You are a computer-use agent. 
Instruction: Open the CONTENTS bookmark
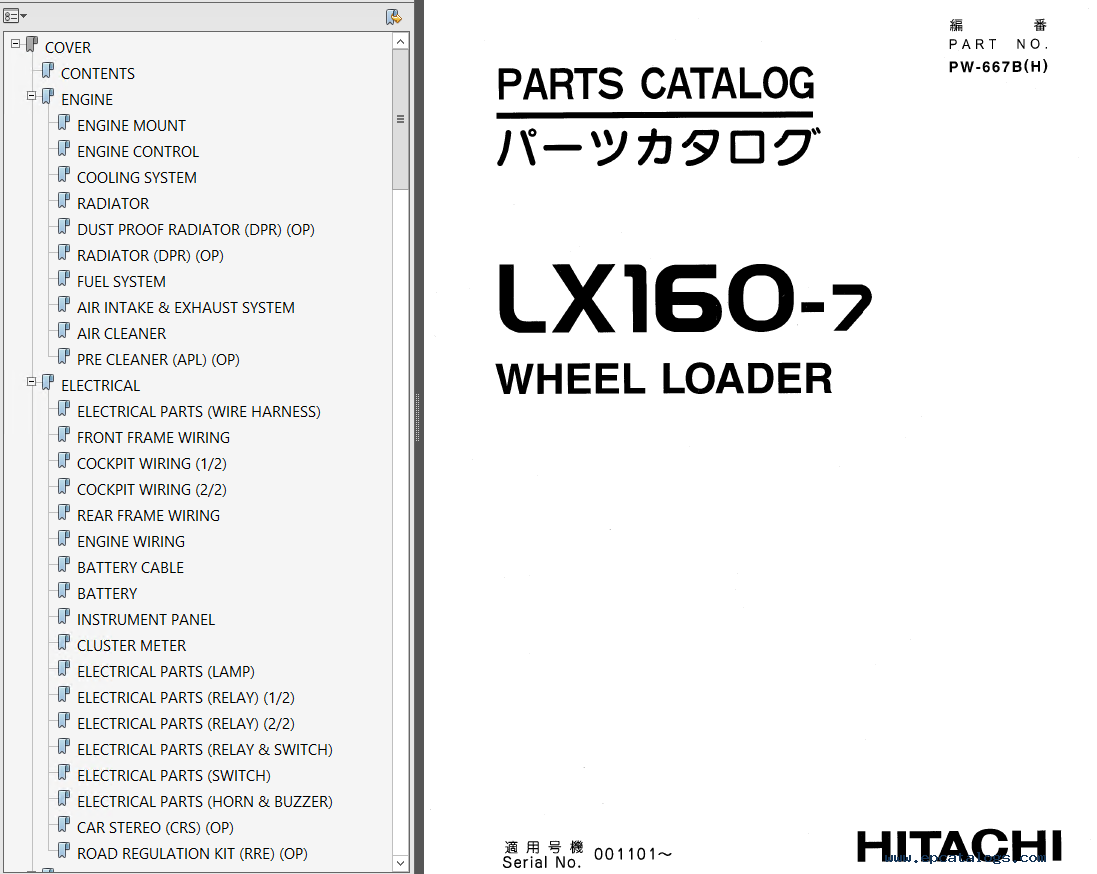pyautogui.click(x=98, y=73)
